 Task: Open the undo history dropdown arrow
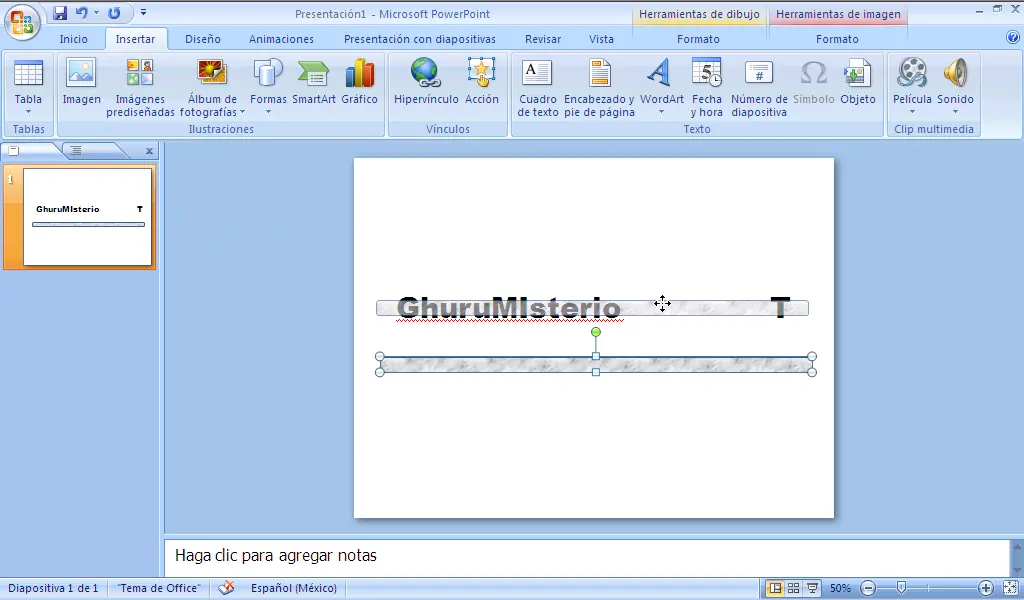coord(96,12)
